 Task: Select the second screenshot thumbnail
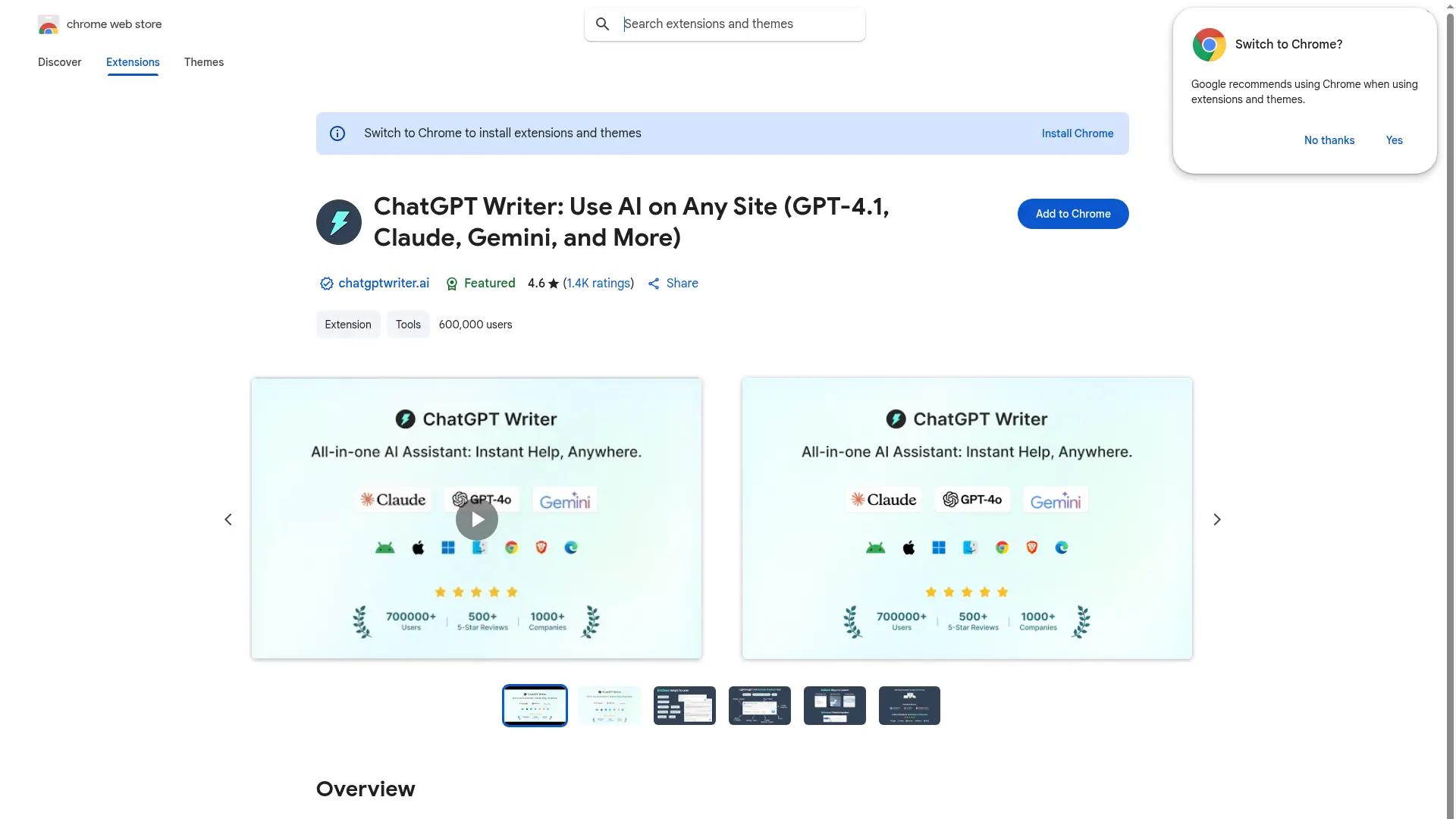pos(609,705)
